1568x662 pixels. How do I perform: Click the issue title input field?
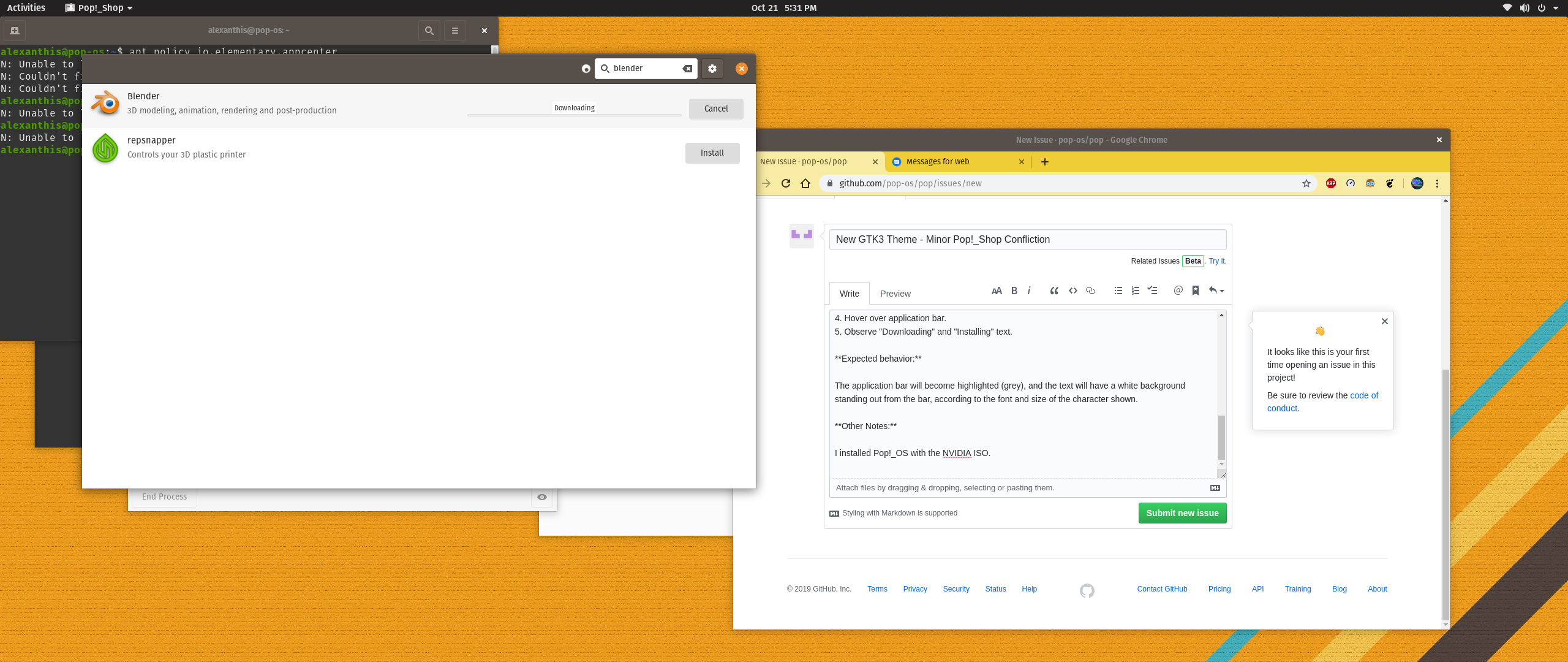(x=1027, y=240)
